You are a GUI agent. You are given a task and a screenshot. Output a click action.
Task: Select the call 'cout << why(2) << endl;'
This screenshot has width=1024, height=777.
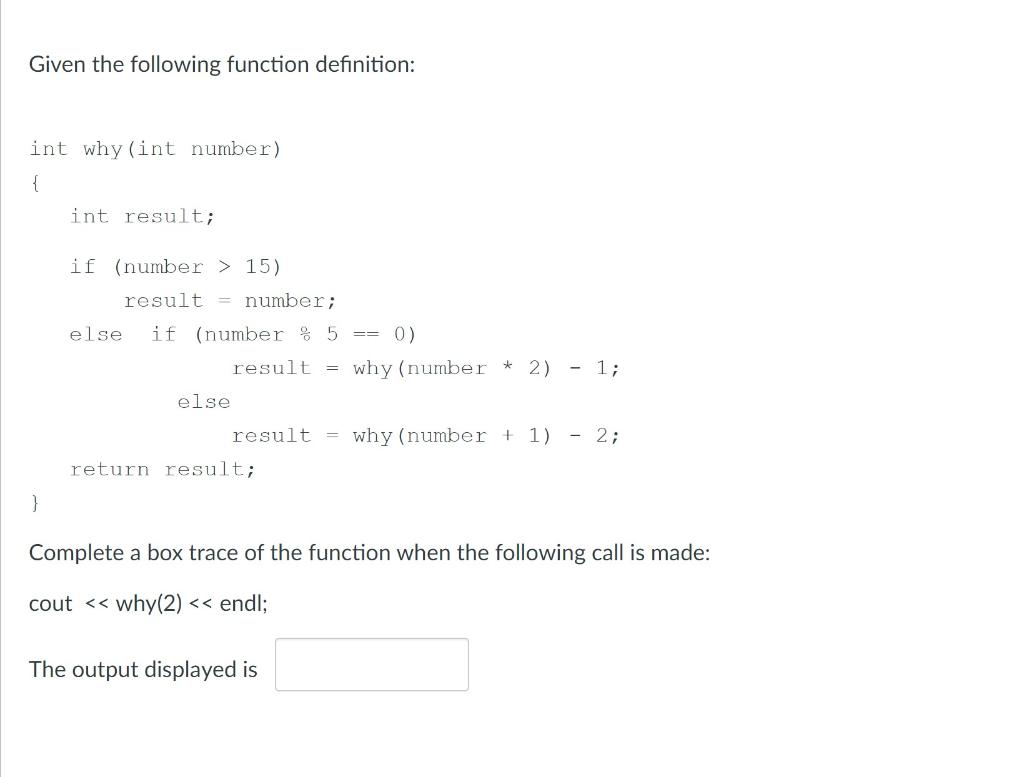(147, 603)
